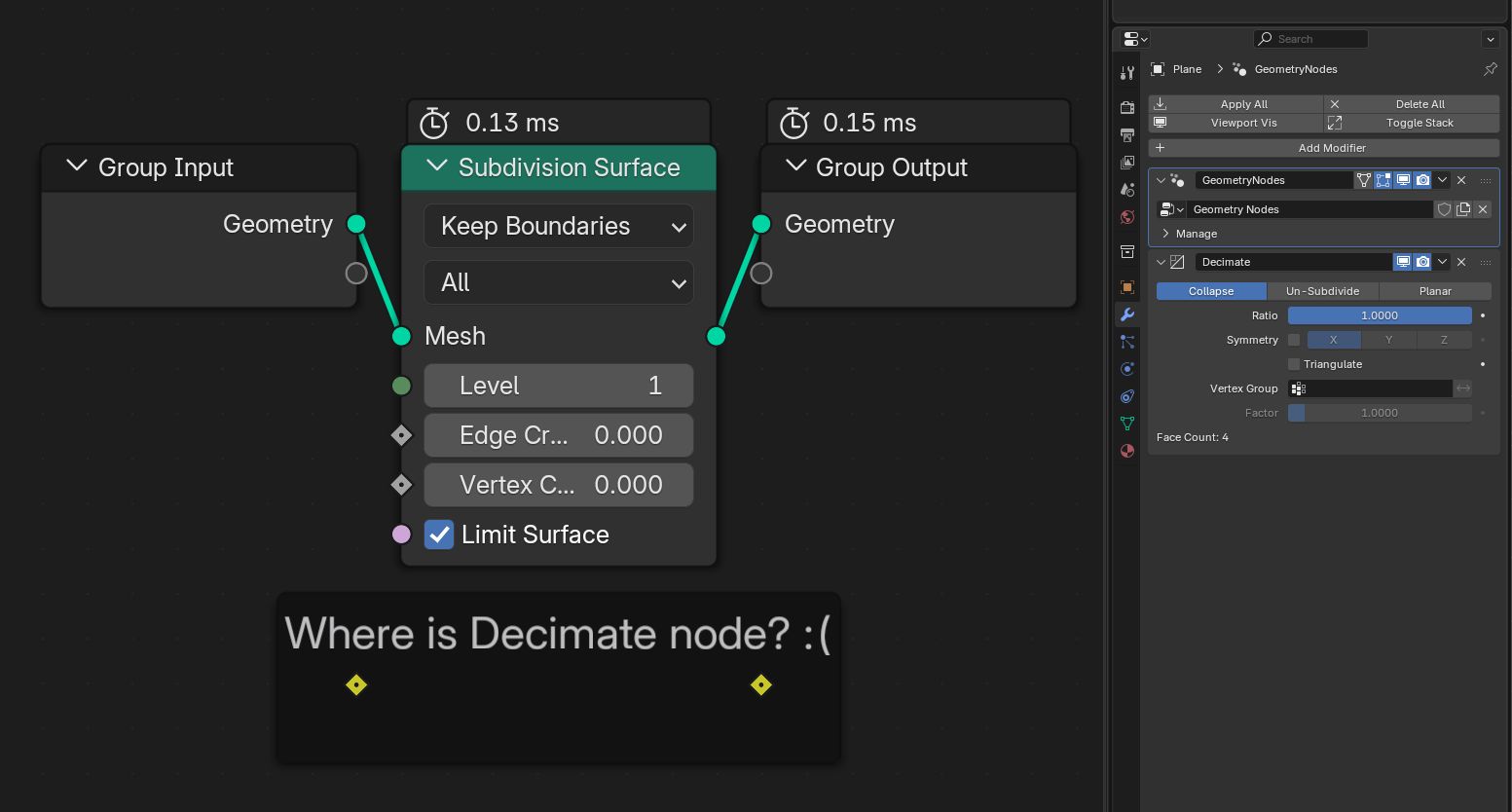Remove the Decimate modifier with X
The height and width of the screenshot is (812, 1512).
click(1461, 262)
